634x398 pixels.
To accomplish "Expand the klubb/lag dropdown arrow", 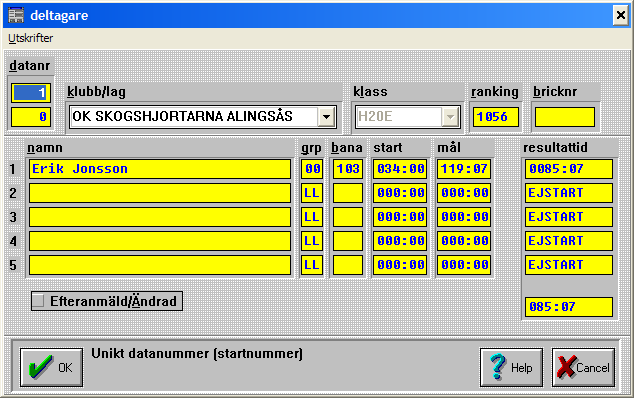I will 326,117.
